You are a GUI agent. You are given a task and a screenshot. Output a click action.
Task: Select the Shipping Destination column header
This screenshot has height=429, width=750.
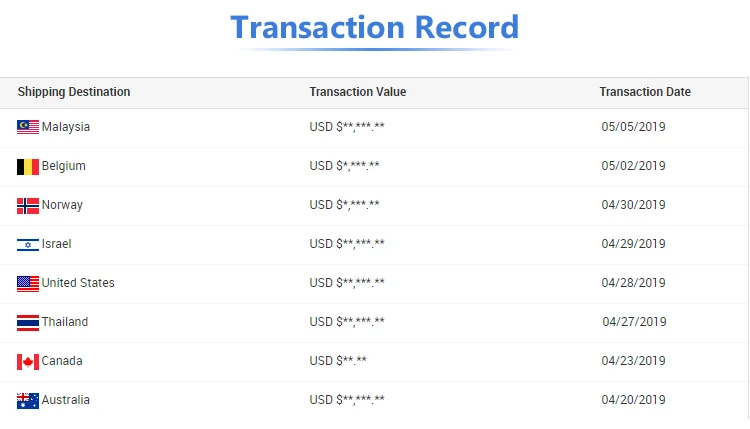(x=74, y=92)
